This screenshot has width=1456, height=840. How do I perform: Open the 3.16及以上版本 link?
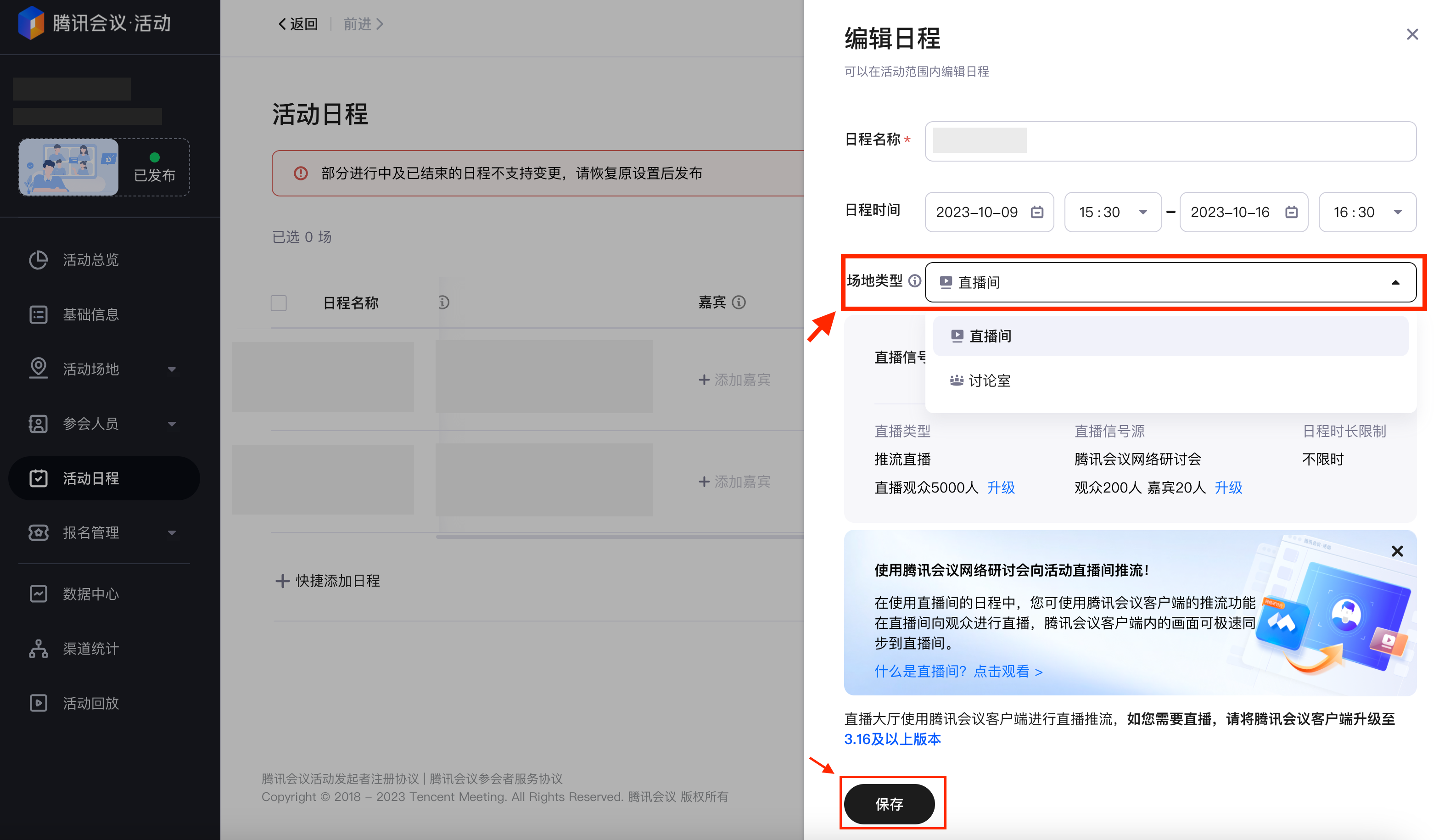pos(892,739)
